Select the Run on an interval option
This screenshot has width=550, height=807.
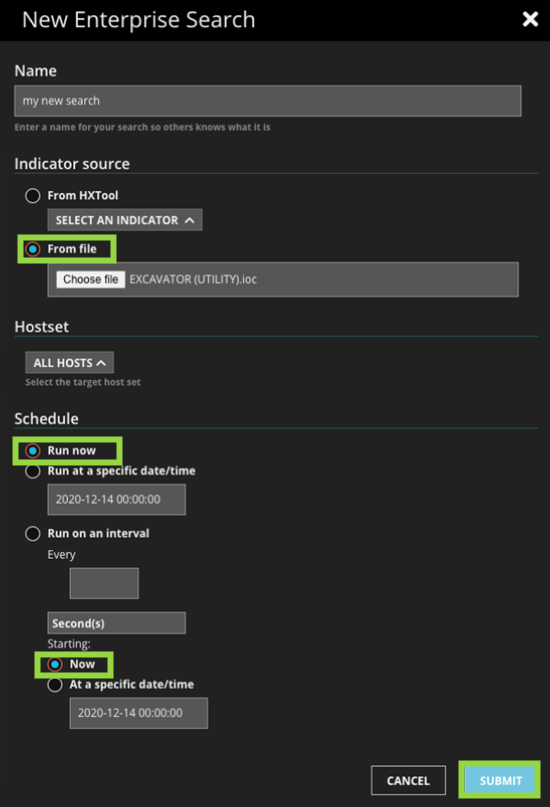click(33, 534)
